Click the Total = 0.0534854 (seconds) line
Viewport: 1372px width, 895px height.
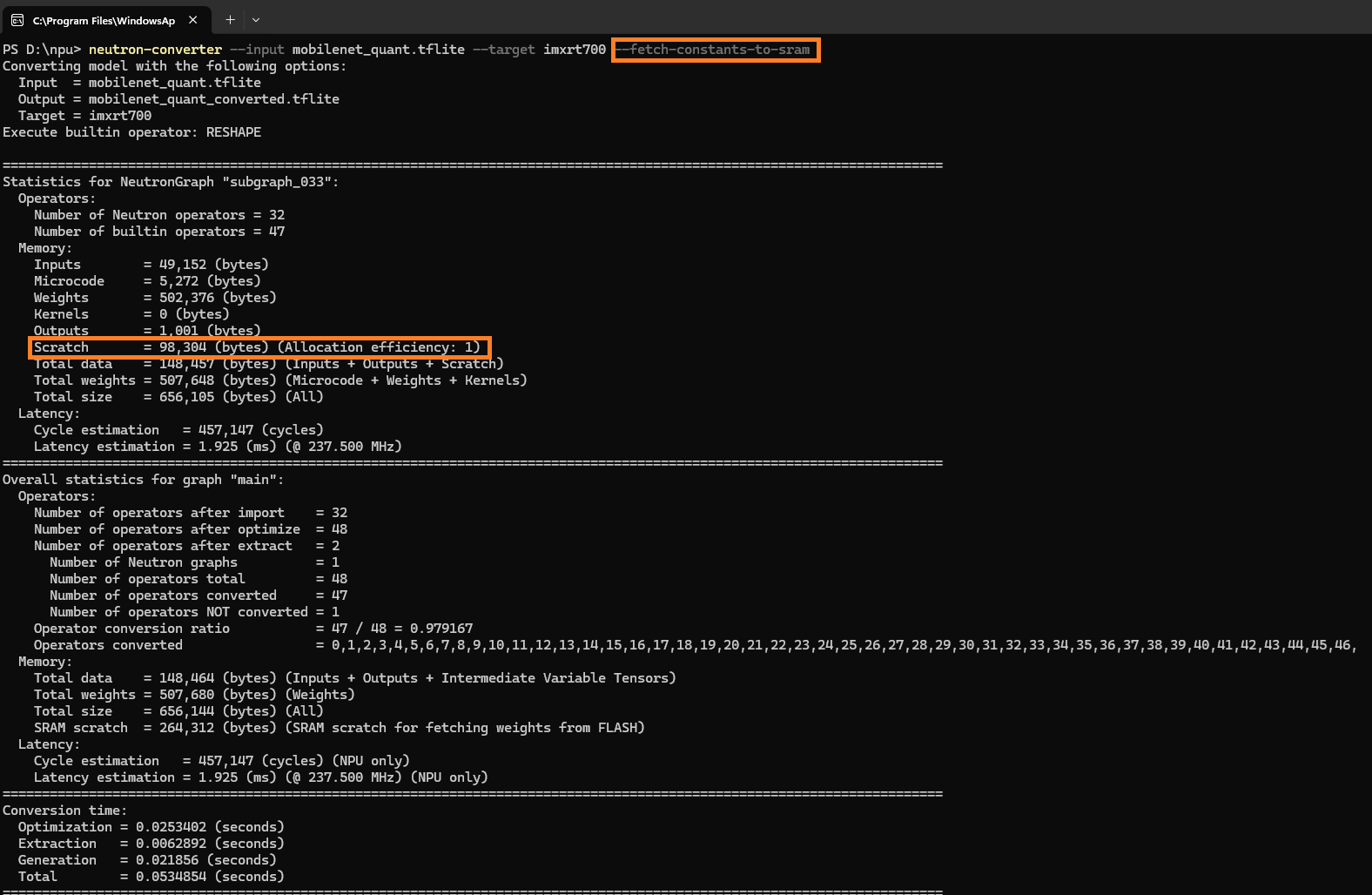(151, 877)
